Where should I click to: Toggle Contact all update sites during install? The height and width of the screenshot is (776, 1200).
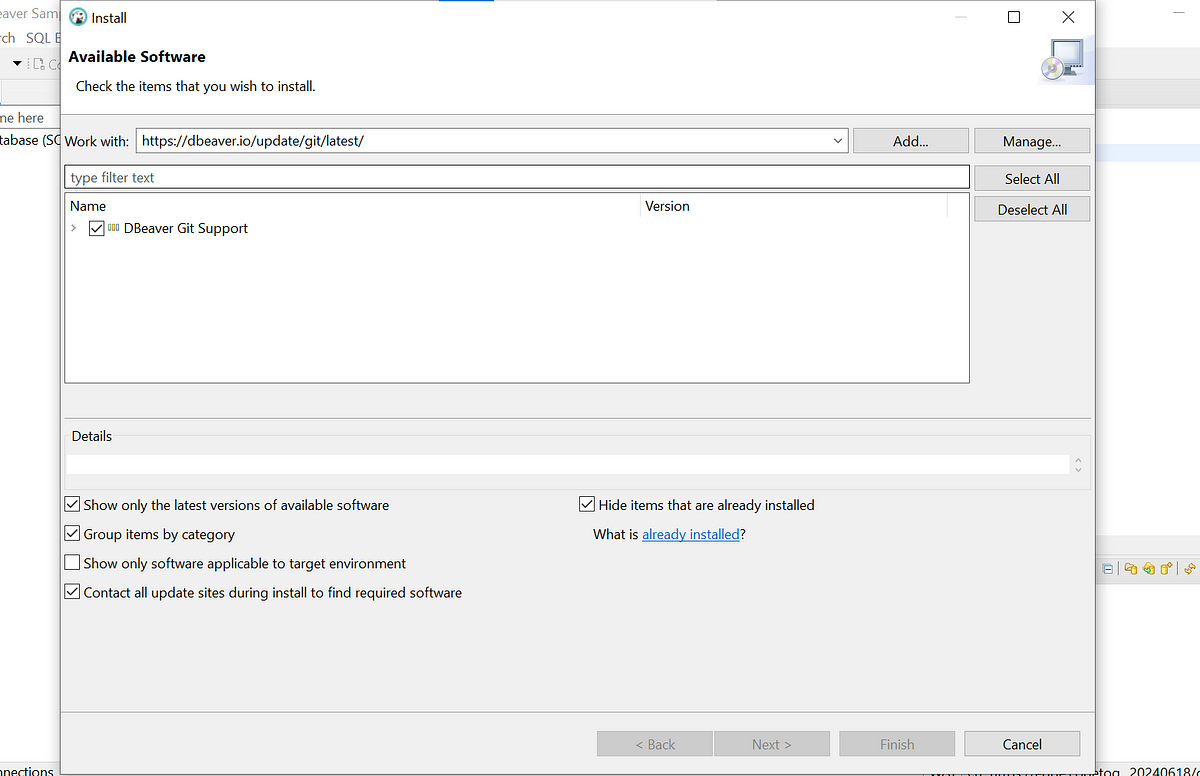72,592
